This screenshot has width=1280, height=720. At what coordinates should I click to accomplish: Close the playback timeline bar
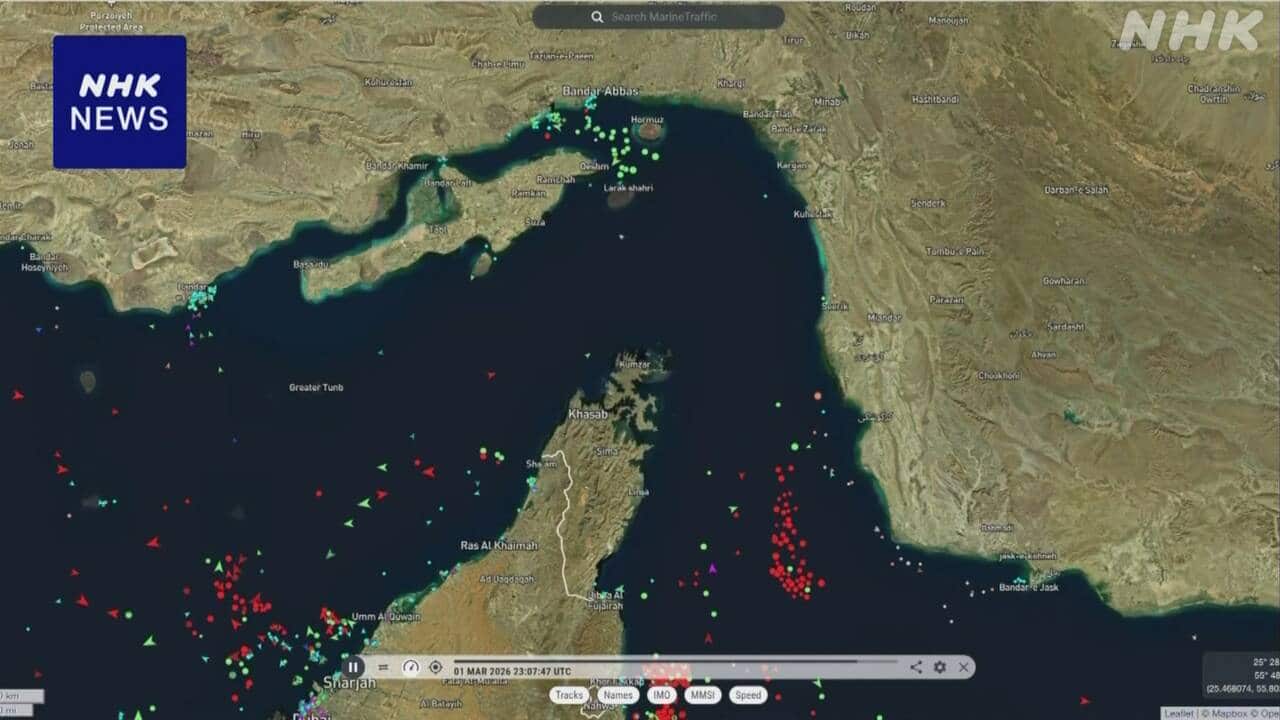963,667
